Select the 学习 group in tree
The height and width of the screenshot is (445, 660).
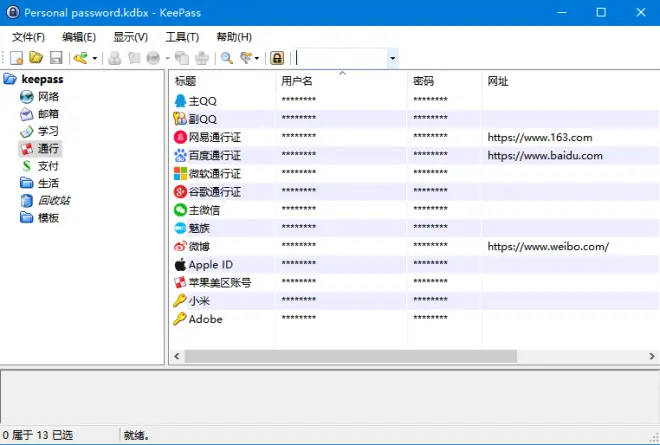[x=48, y=131]
